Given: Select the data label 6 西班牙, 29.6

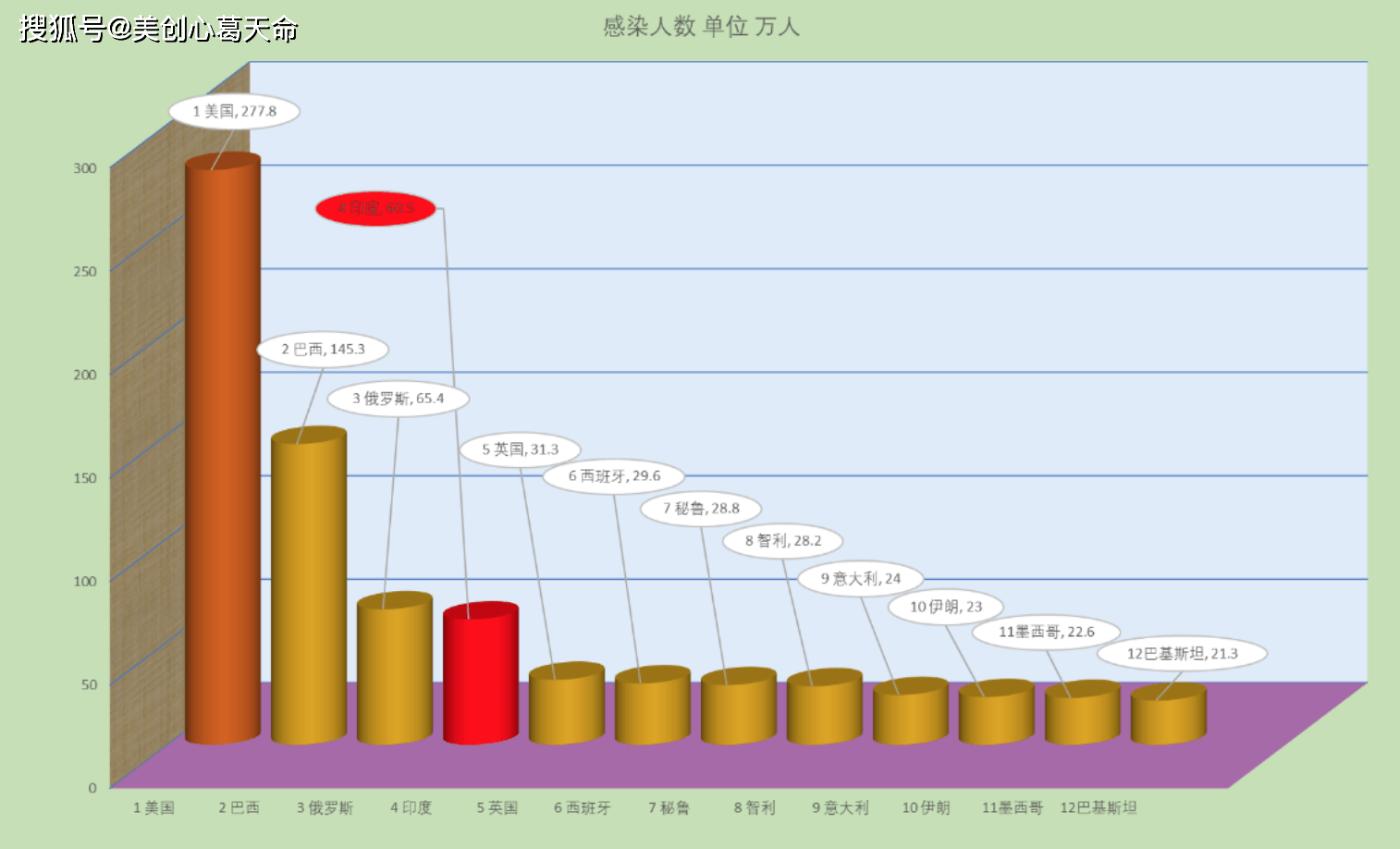Looking at the screenshot, I should tap(614, 476).
